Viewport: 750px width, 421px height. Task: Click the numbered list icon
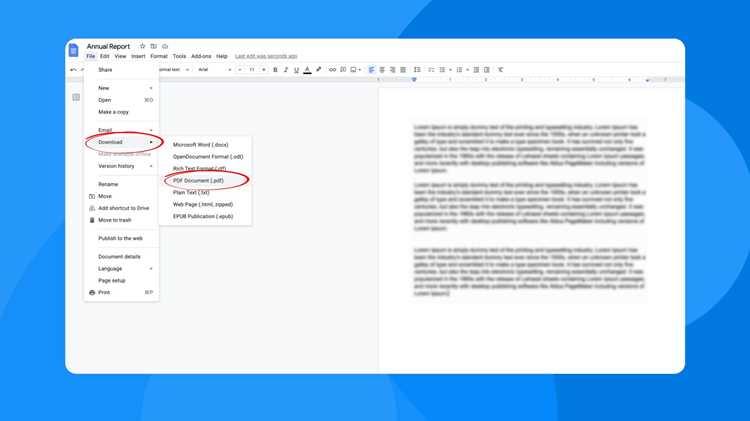pos(459,70)
